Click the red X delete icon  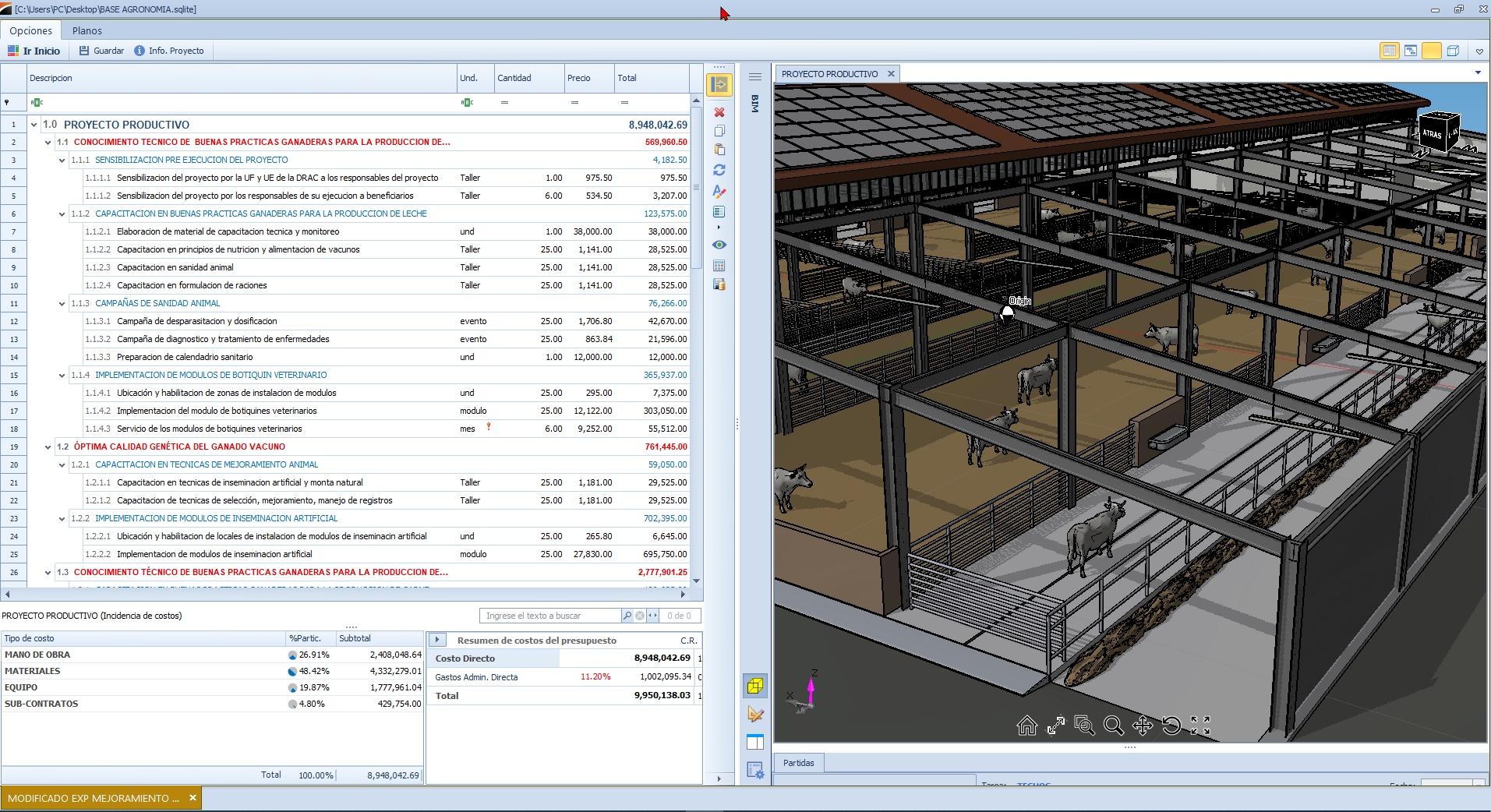(719, 112)
